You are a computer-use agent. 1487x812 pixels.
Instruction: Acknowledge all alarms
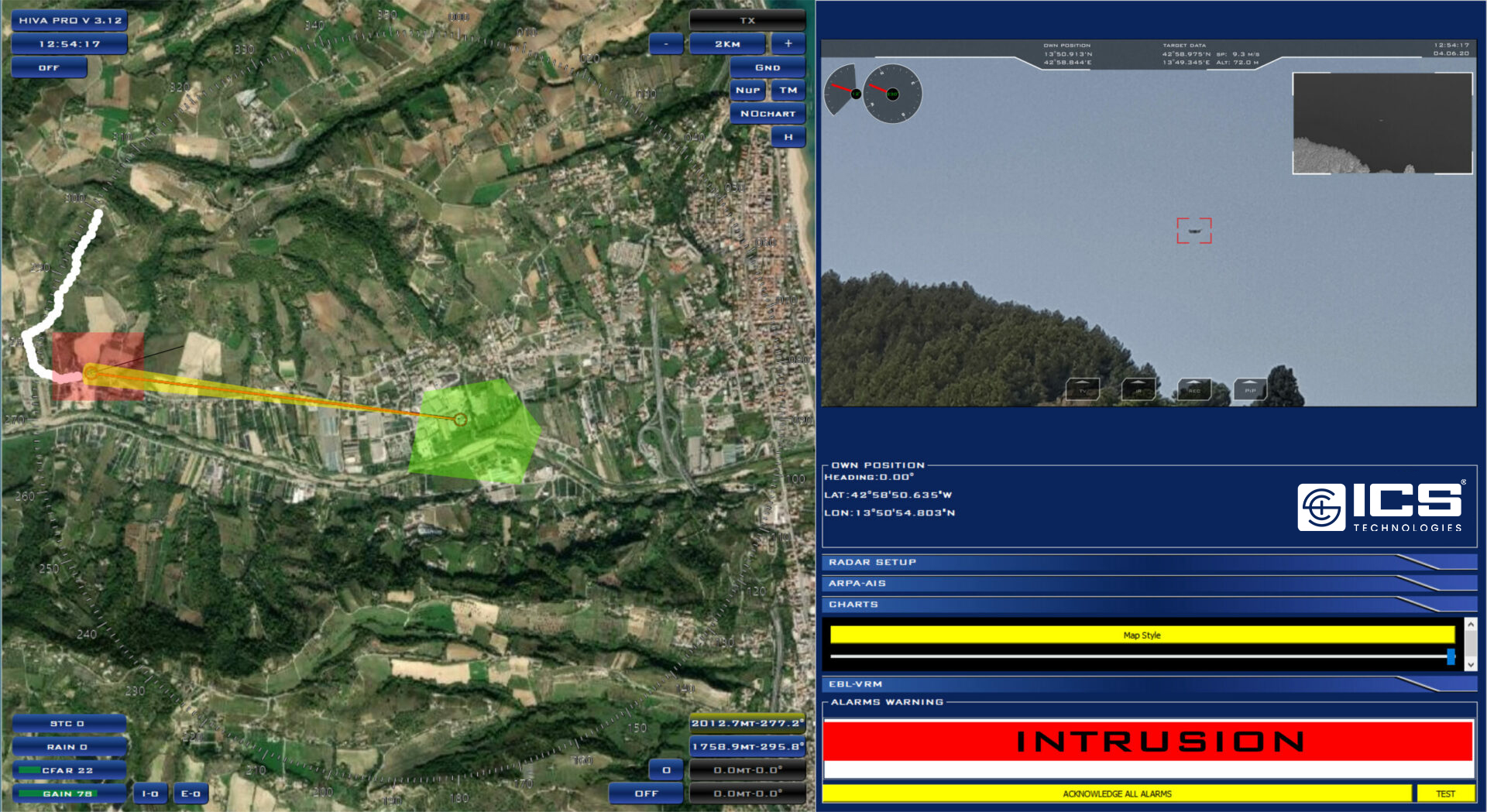click(x=1117, y=793)
